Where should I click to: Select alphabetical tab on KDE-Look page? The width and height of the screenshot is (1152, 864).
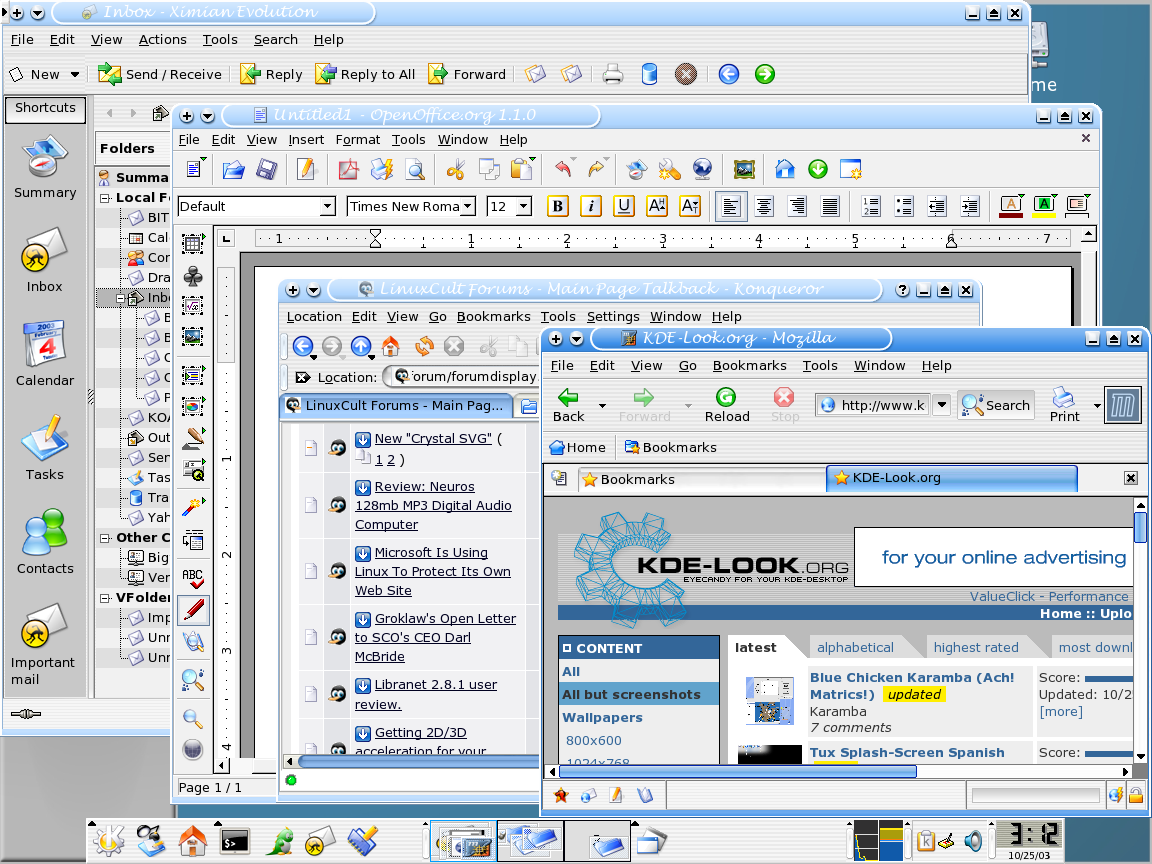point(855,647)
